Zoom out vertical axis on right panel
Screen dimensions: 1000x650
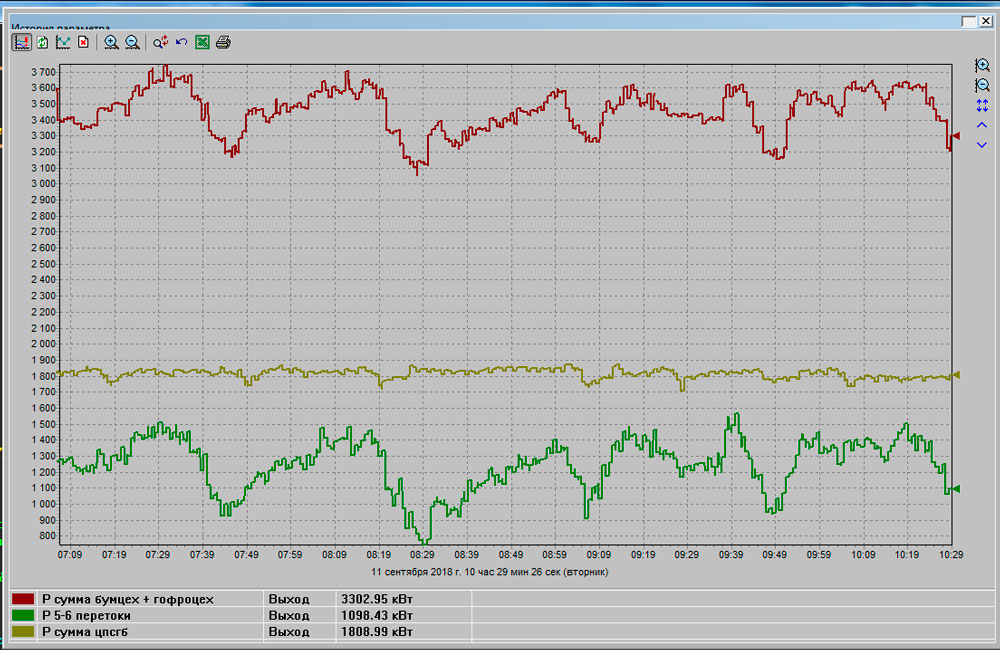tap(982, 85)
